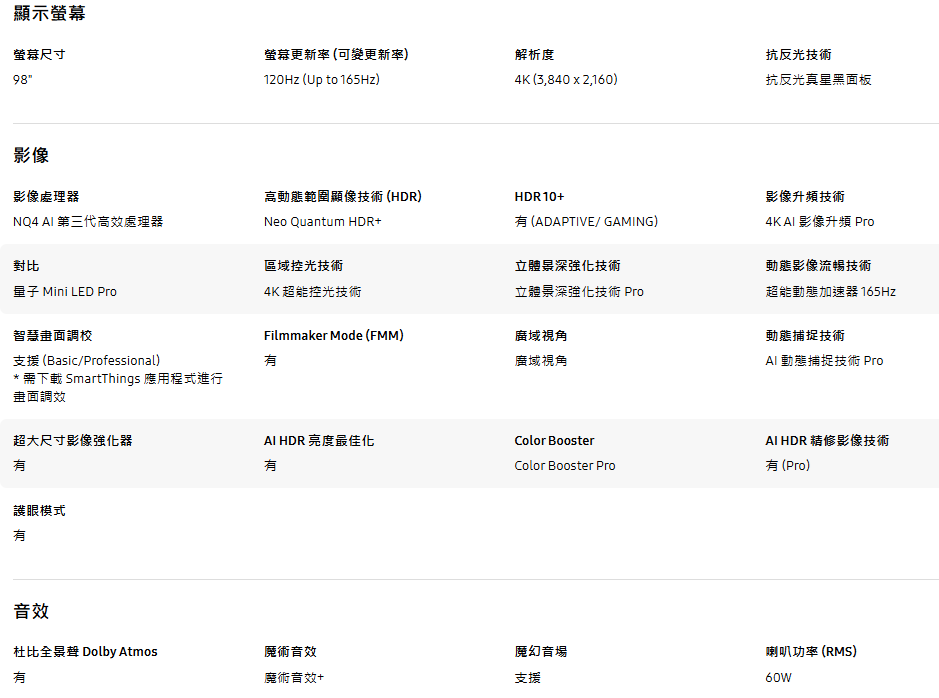Click the NQ4 AI 第三代高效處理器 value

(88, 222)
